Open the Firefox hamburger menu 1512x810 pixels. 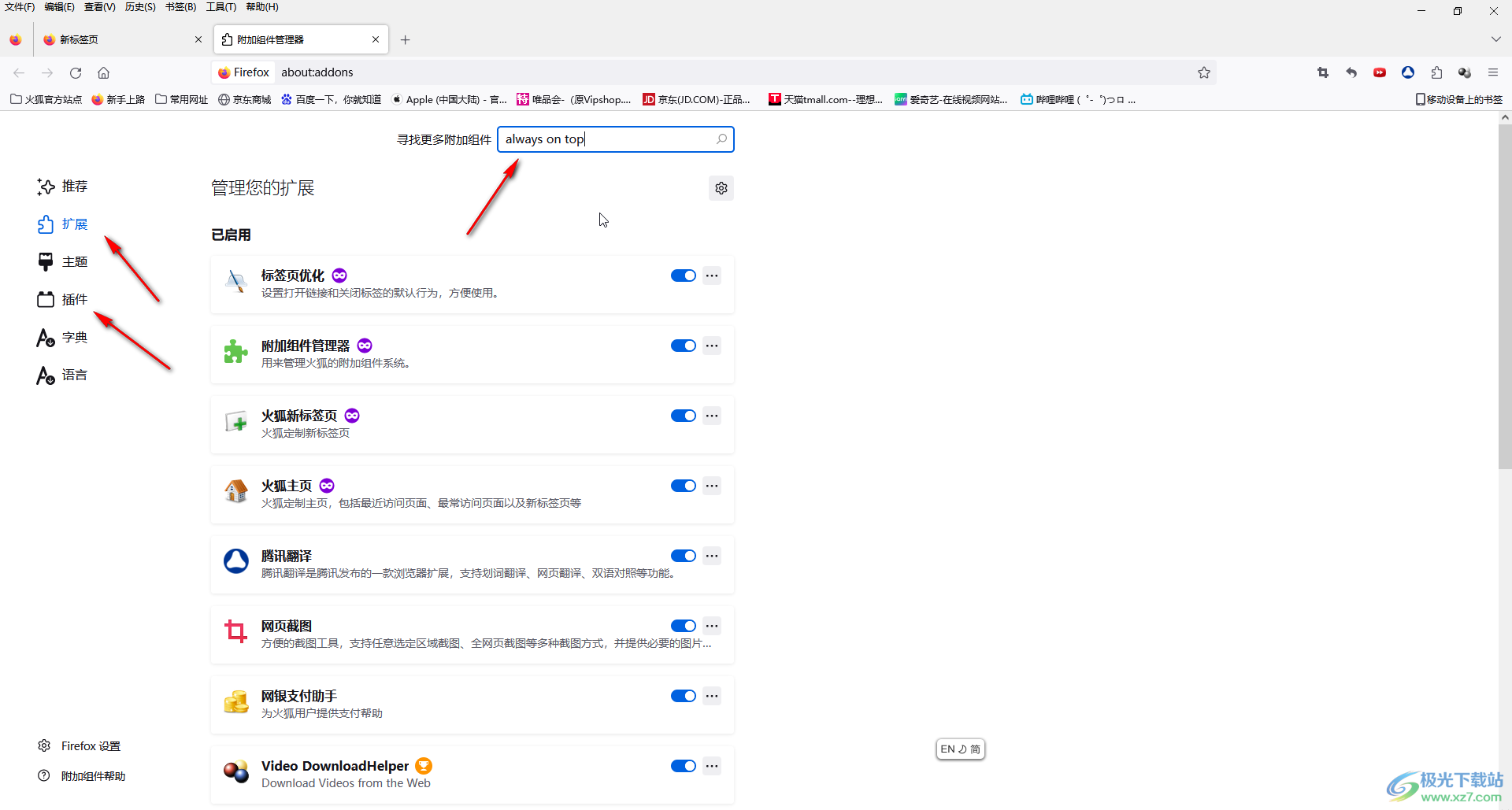[x=1493, y=72]
